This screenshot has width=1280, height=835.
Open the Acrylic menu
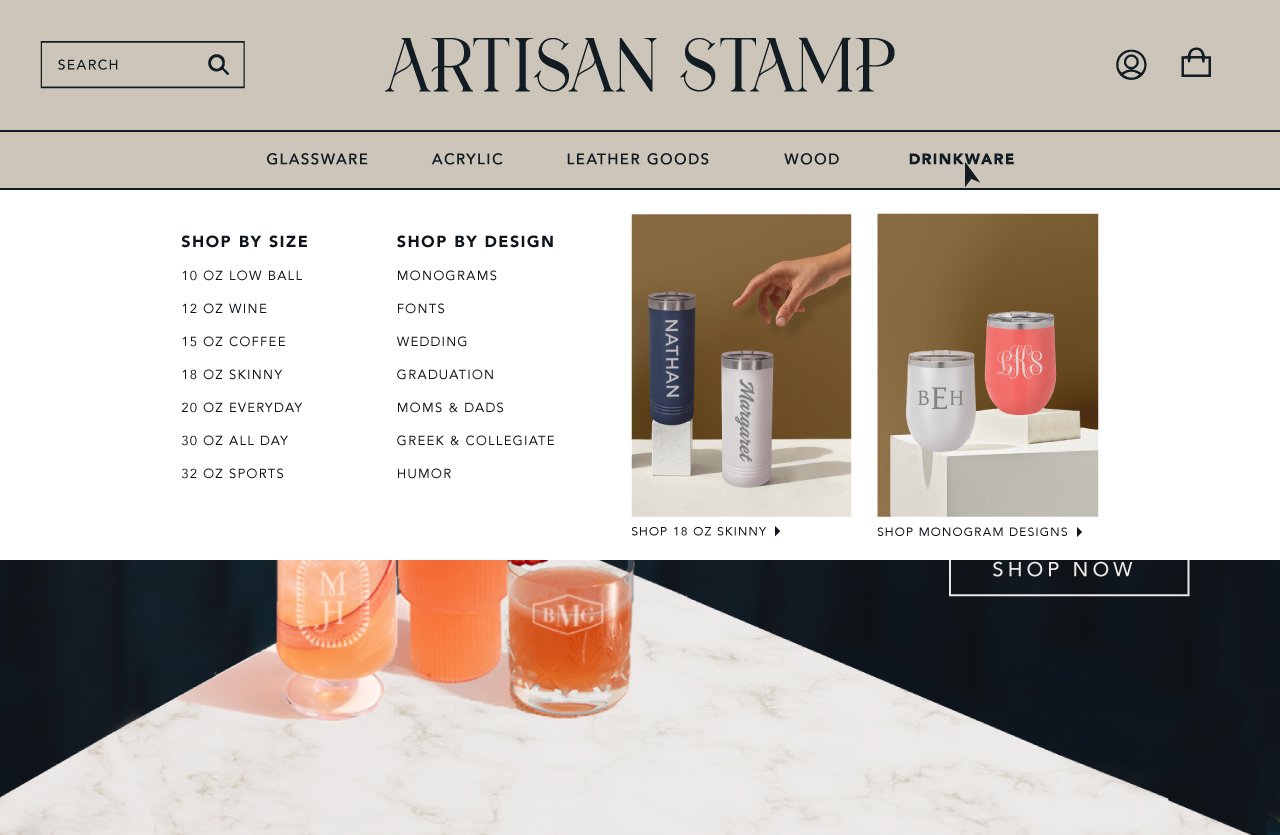(x=467, y=159)
